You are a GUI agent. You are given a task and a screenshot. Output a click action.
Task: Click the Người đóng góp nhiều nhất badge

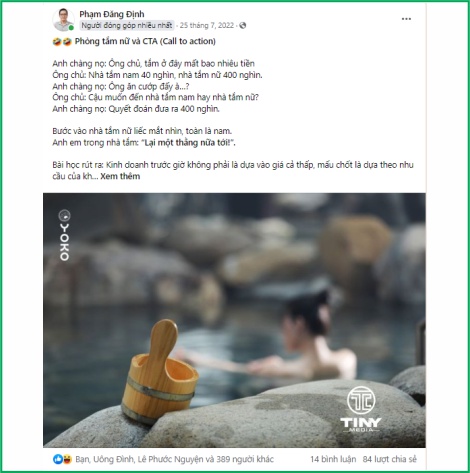(x=127, y=25)
